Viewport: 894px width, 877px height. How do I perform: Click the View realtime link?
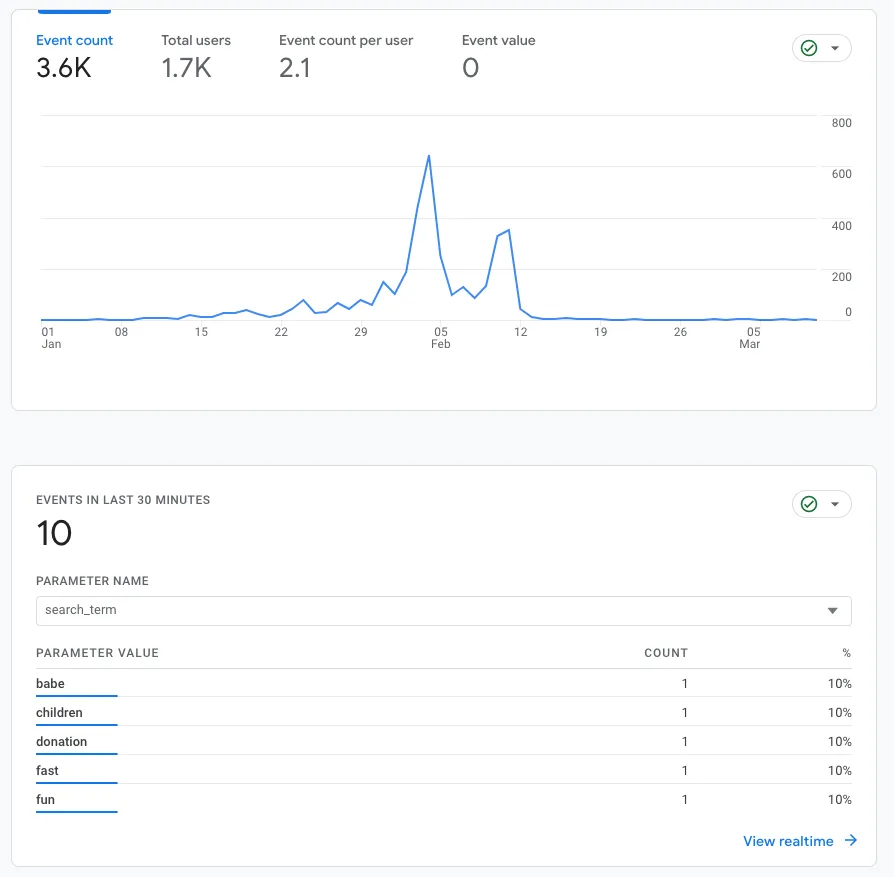pyautogui.click(x=788, y=841)
